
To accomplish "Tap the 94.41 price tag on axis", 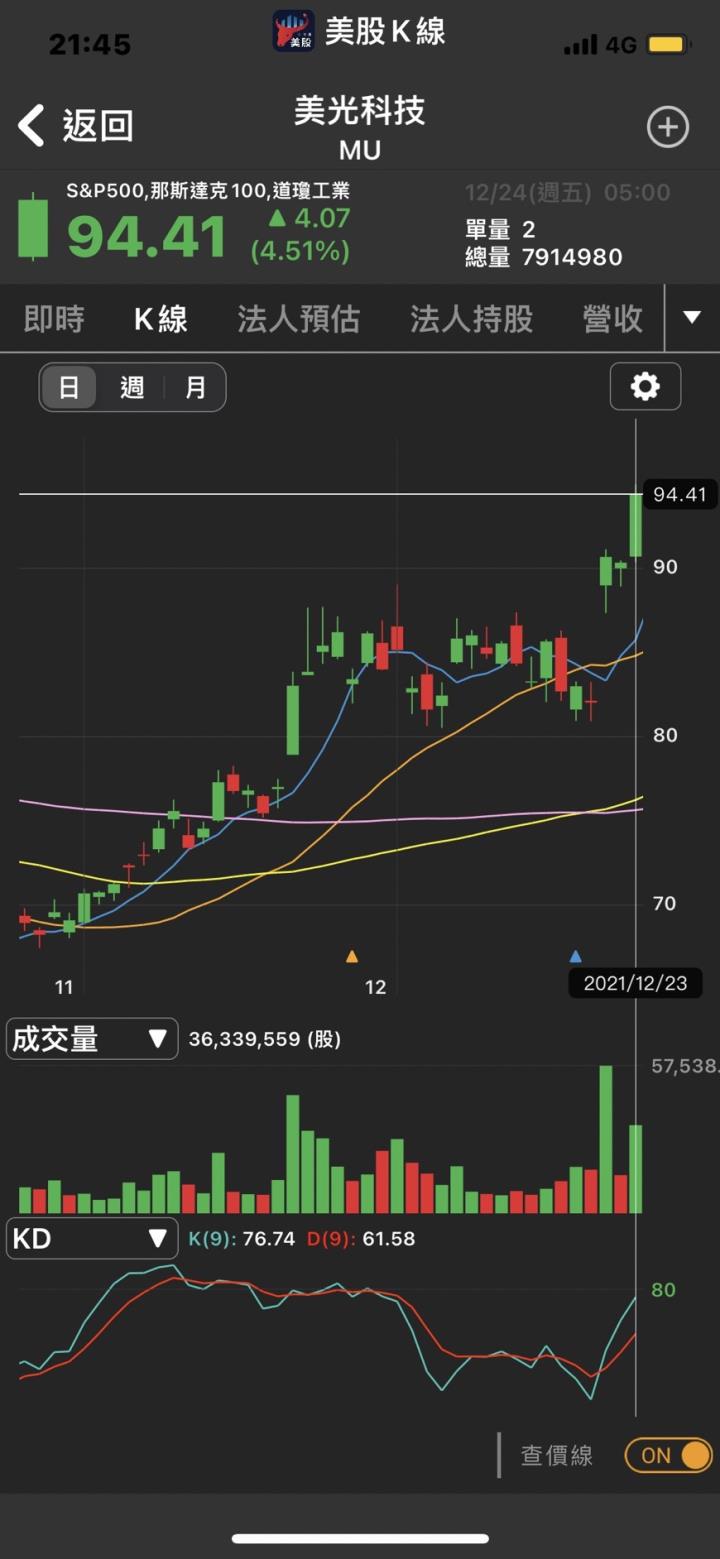I will coord(679,494).
